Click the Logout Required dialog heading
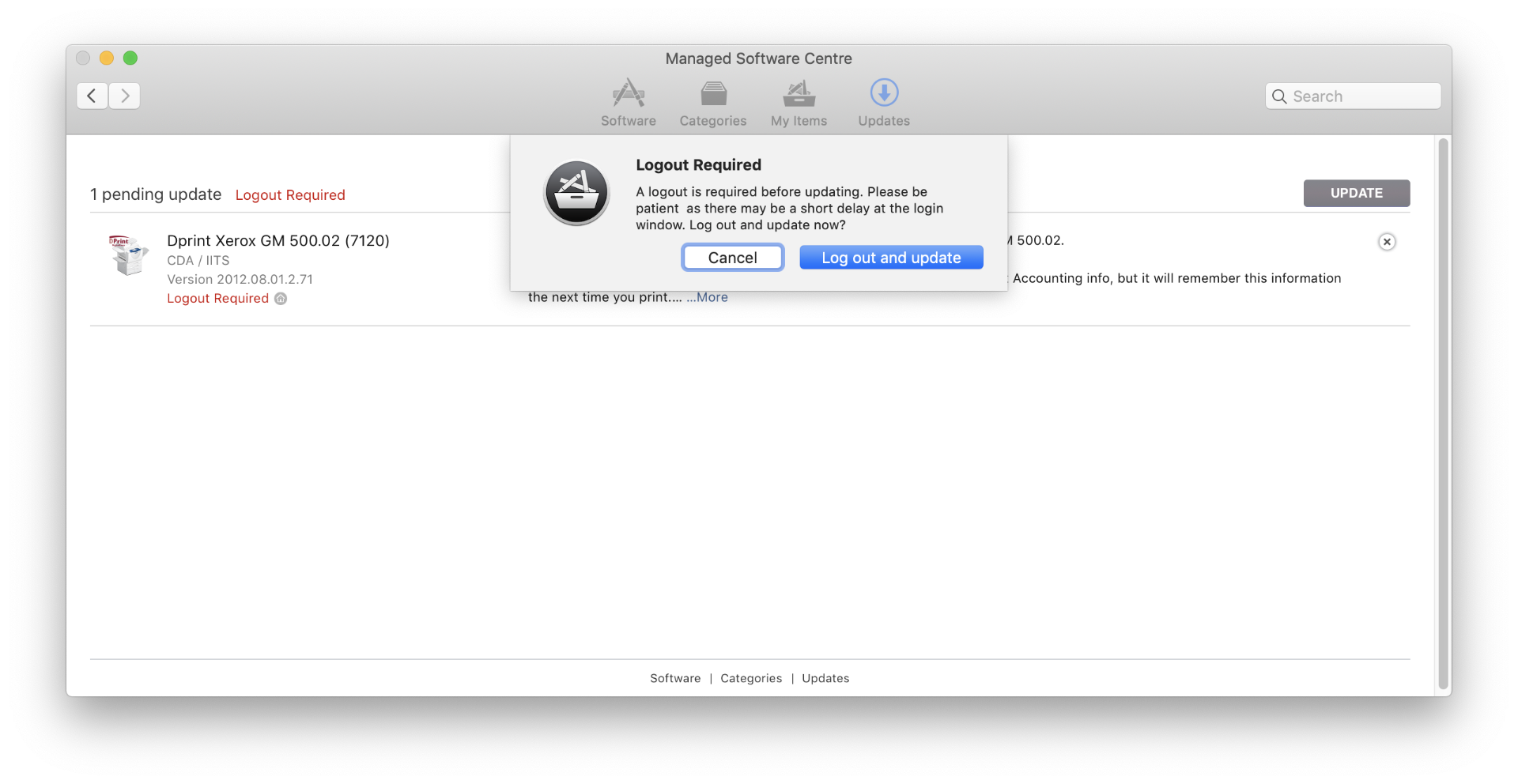Viewport: 1518px width, 784px height. point(698,165)
